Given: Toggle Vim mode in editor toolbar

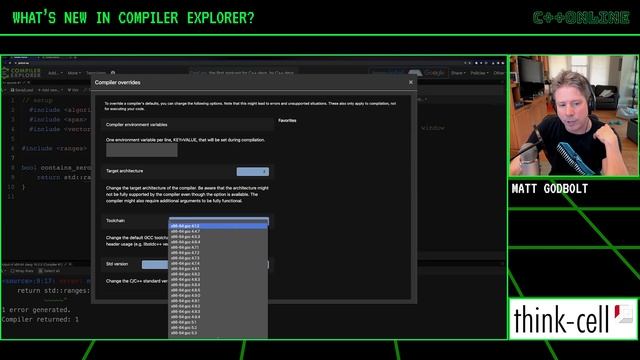Looking at the screenshot, I should click(x=73, y=90).
